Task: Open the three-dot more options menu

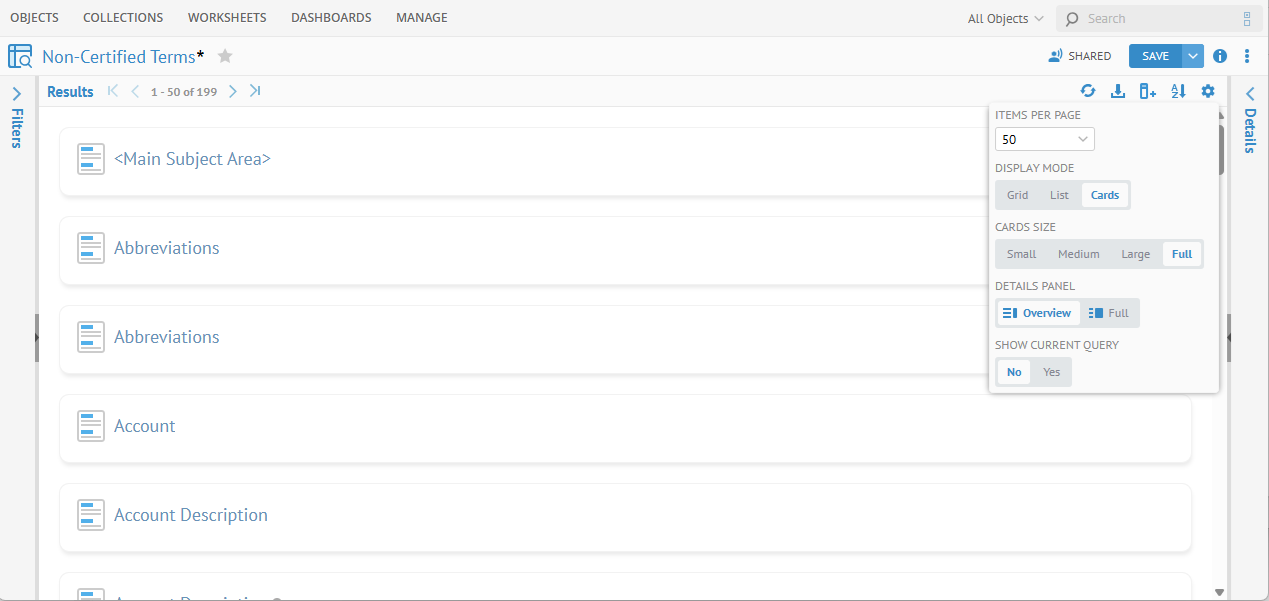Action: [1247, 56]
